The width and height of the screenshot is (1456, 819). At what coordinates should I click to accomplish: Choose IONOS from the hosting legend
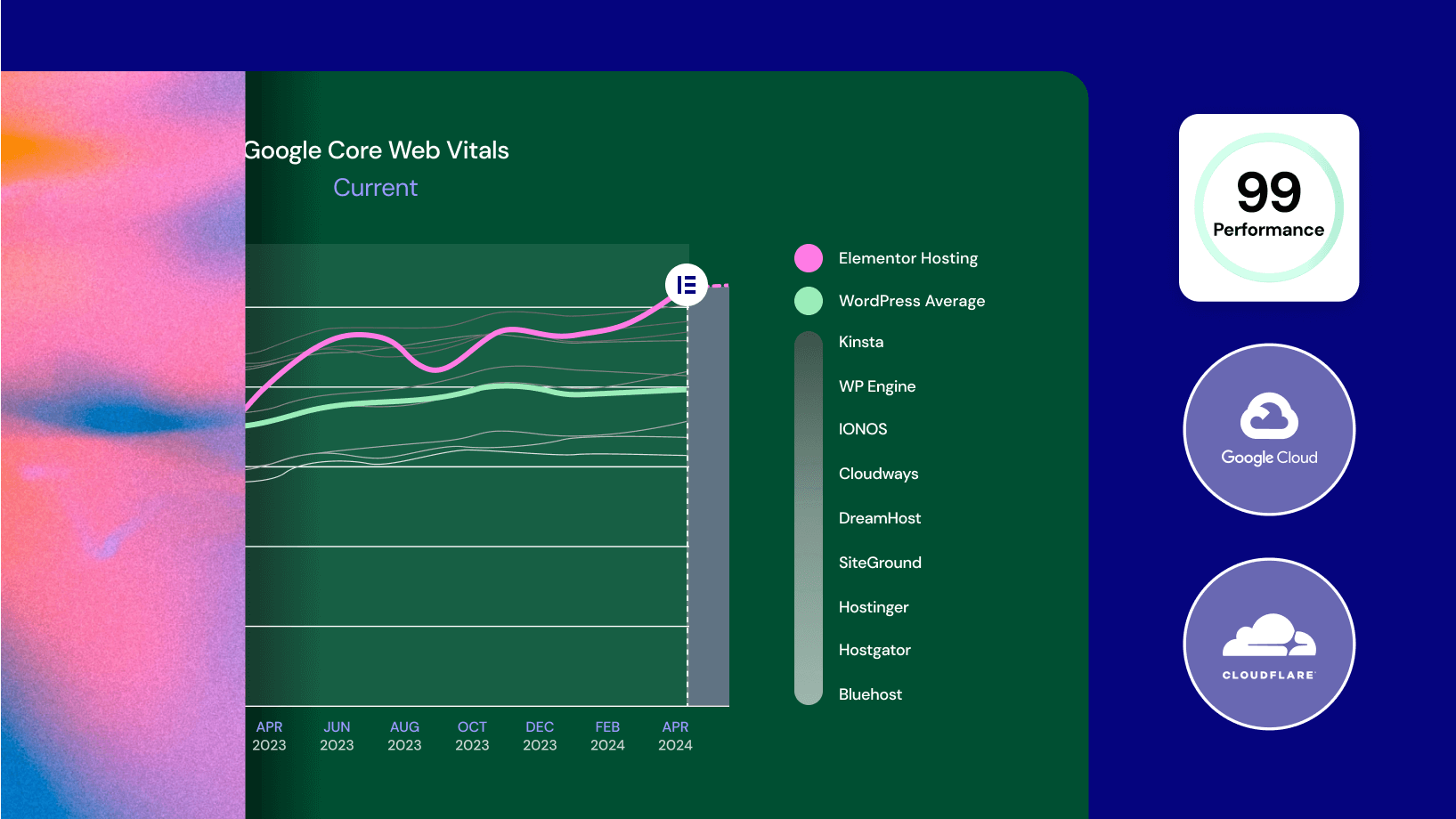[x=862, y=429]
